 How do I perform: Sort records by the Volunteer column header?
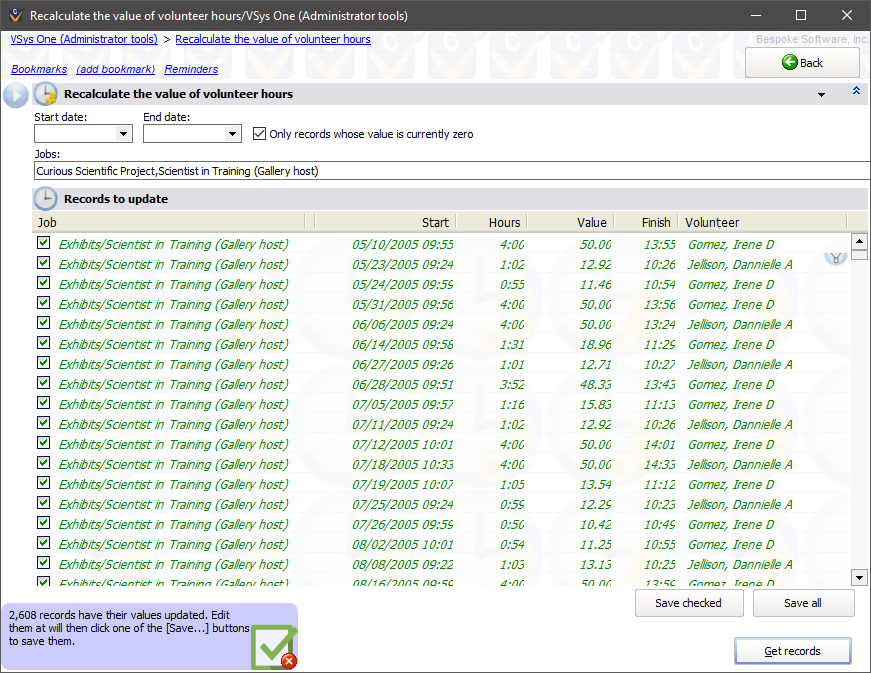pyautogui.click(x=760, y=222)
